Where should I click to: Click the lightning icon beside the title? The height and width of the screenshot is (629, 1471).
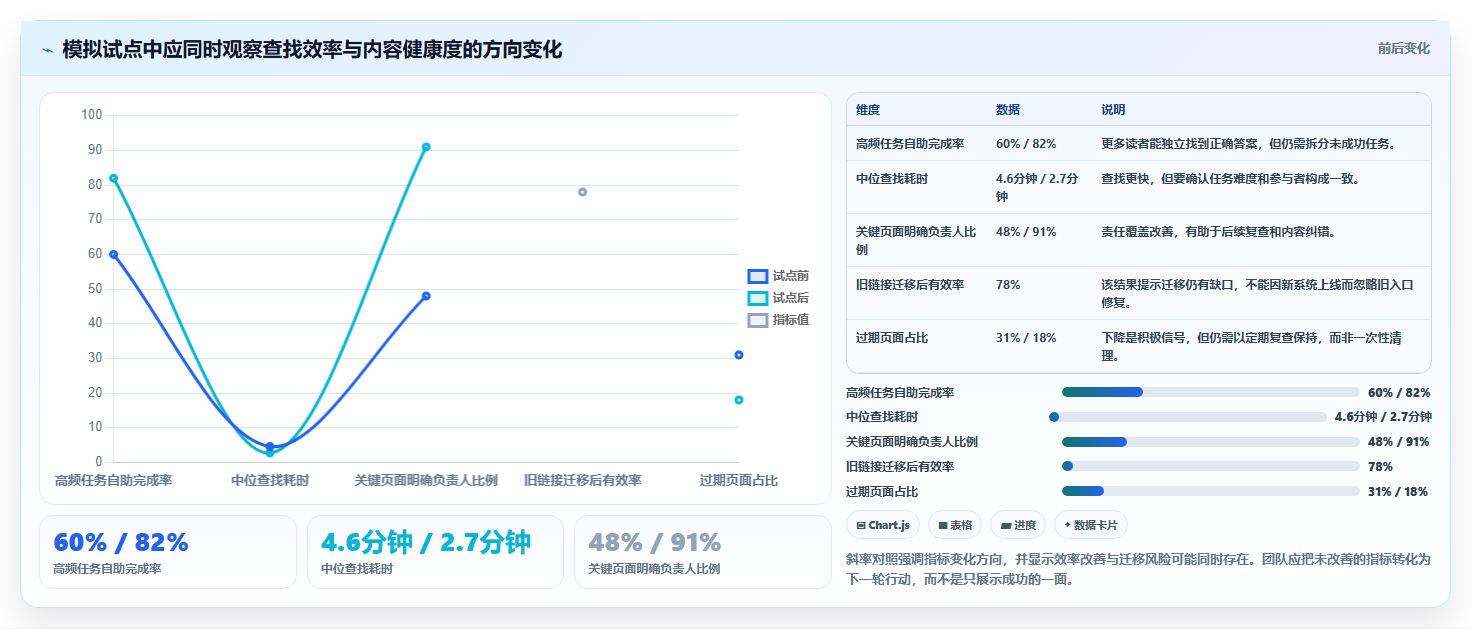coord(47,50)
